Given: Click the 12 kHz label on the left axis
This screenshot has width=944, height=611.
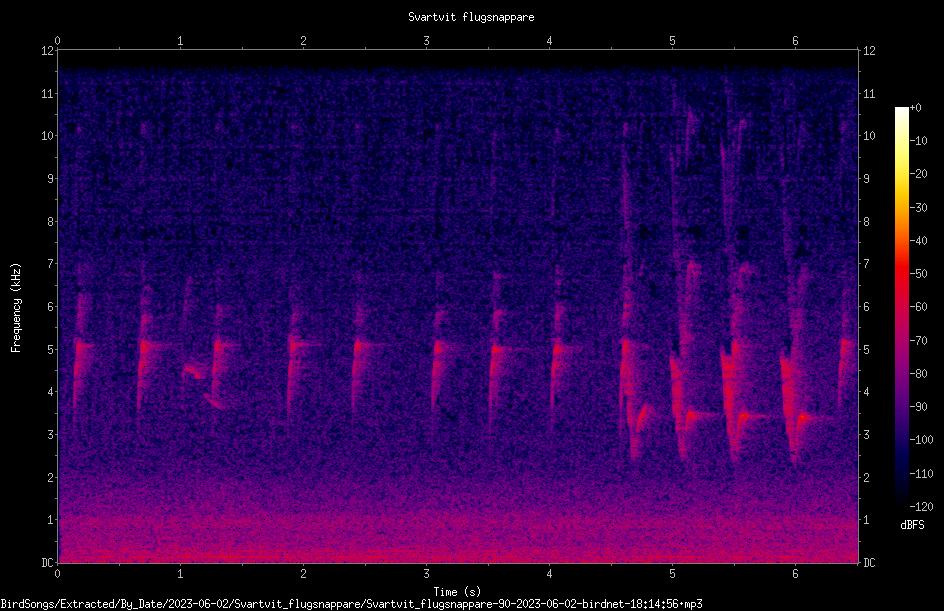Looking at the screenshot, I should coord(48,51).
